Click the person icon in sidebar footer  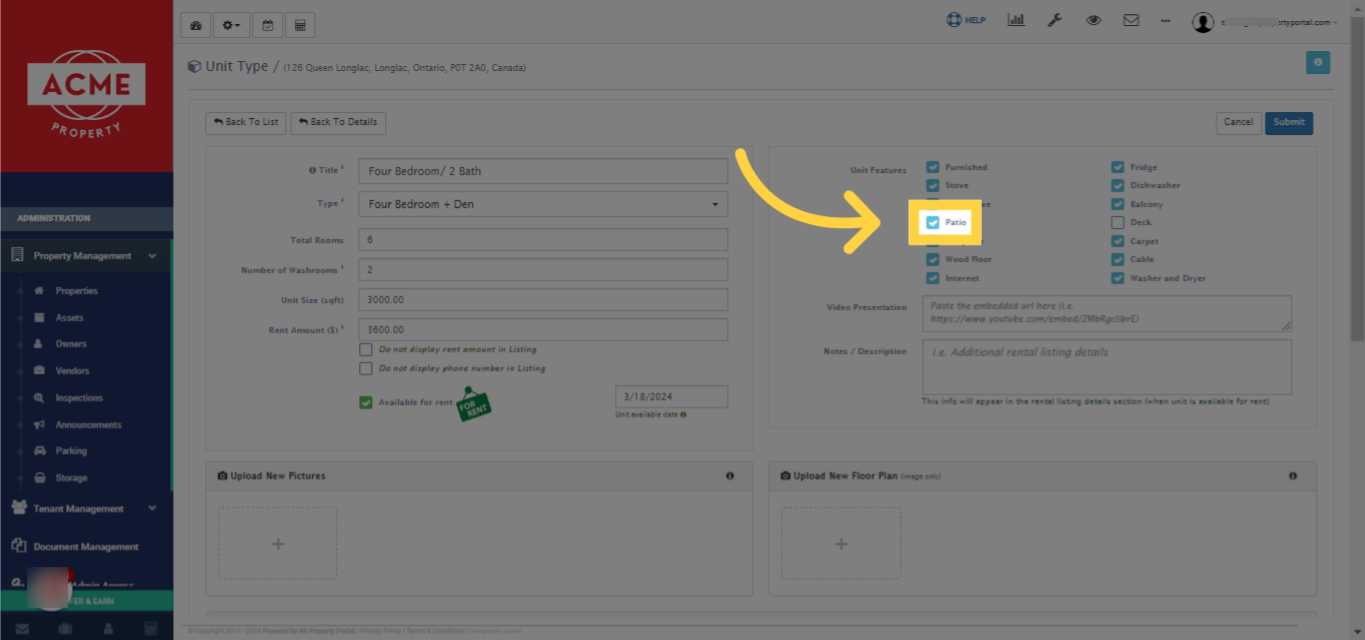[108, 629]
